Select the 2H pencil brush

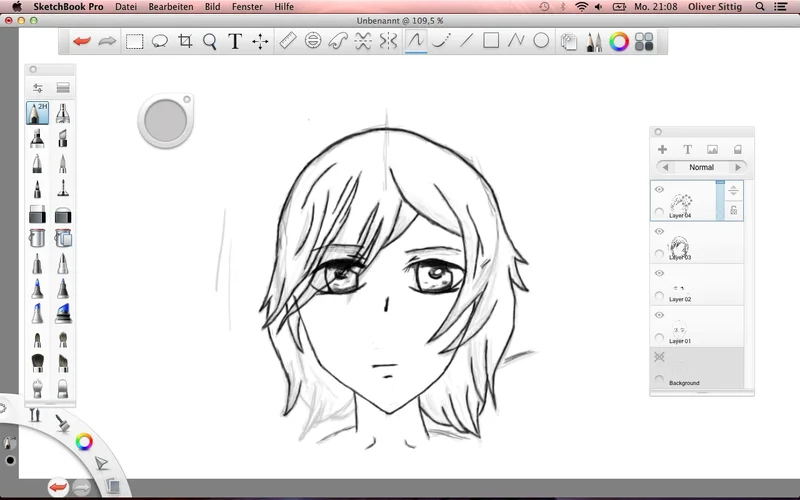point(37,113)
